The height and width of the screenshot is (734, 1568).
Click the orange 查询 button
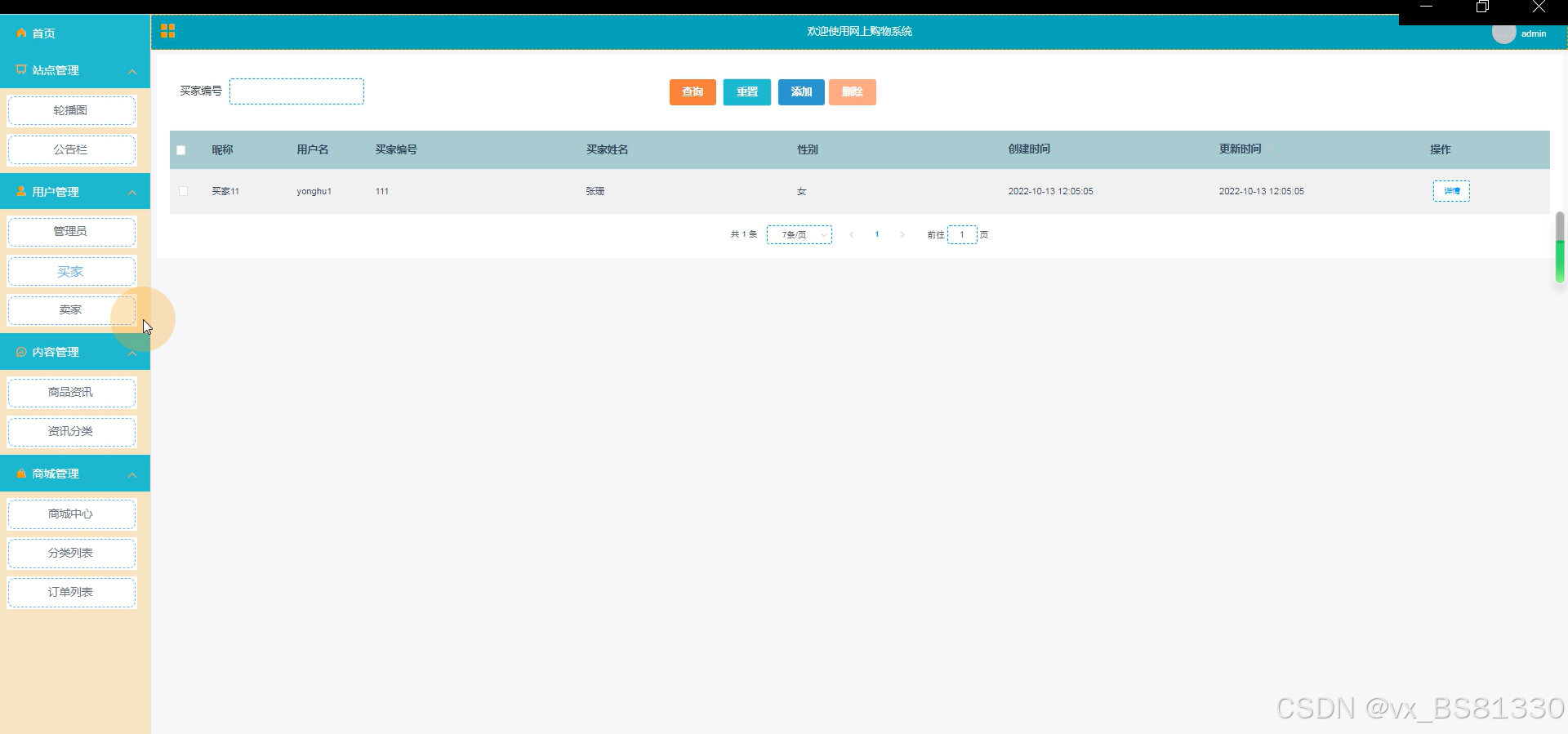(x=693, y=92)
